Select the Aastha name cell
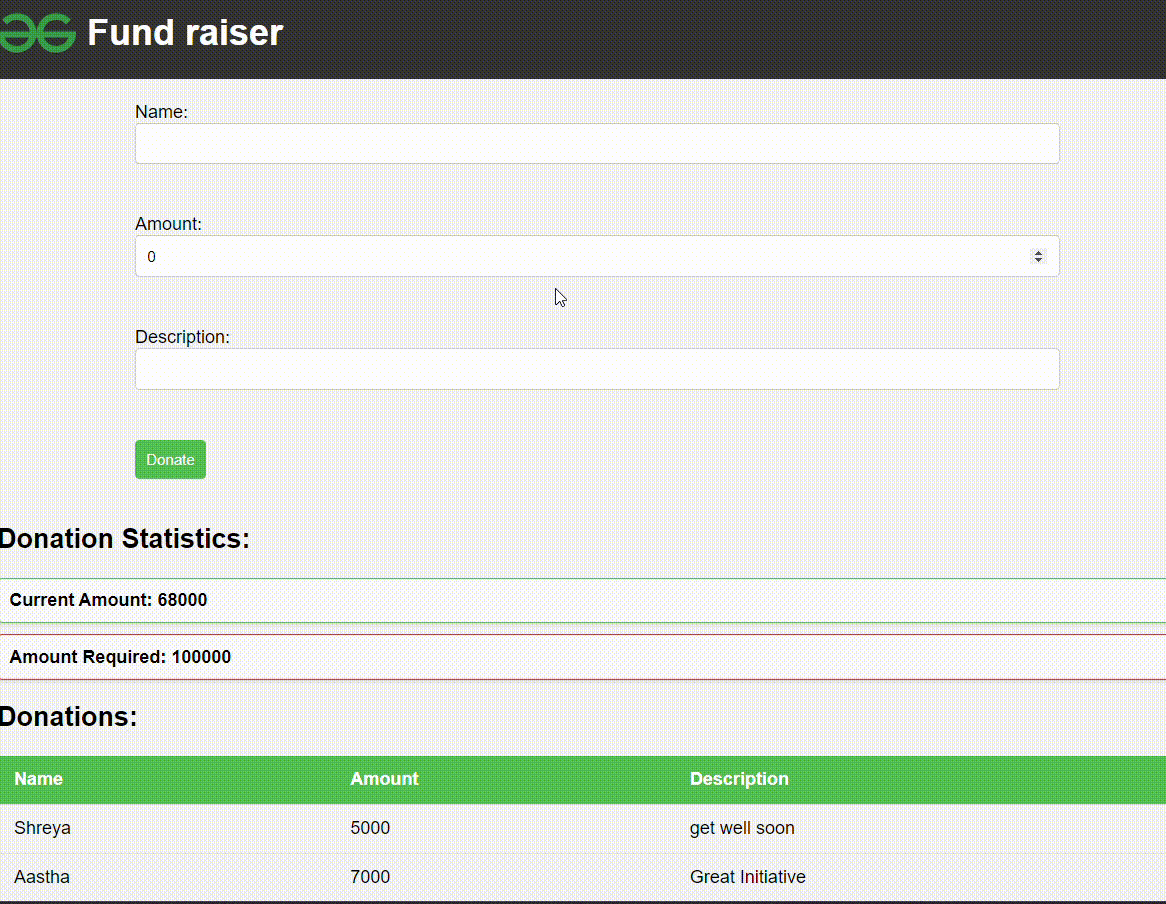This screenshot has height=904, width=1166. (42, 876)
